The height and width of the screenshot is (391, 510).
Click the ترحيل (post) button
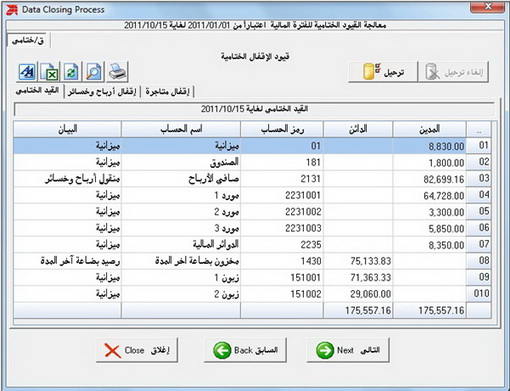(383, 72)
